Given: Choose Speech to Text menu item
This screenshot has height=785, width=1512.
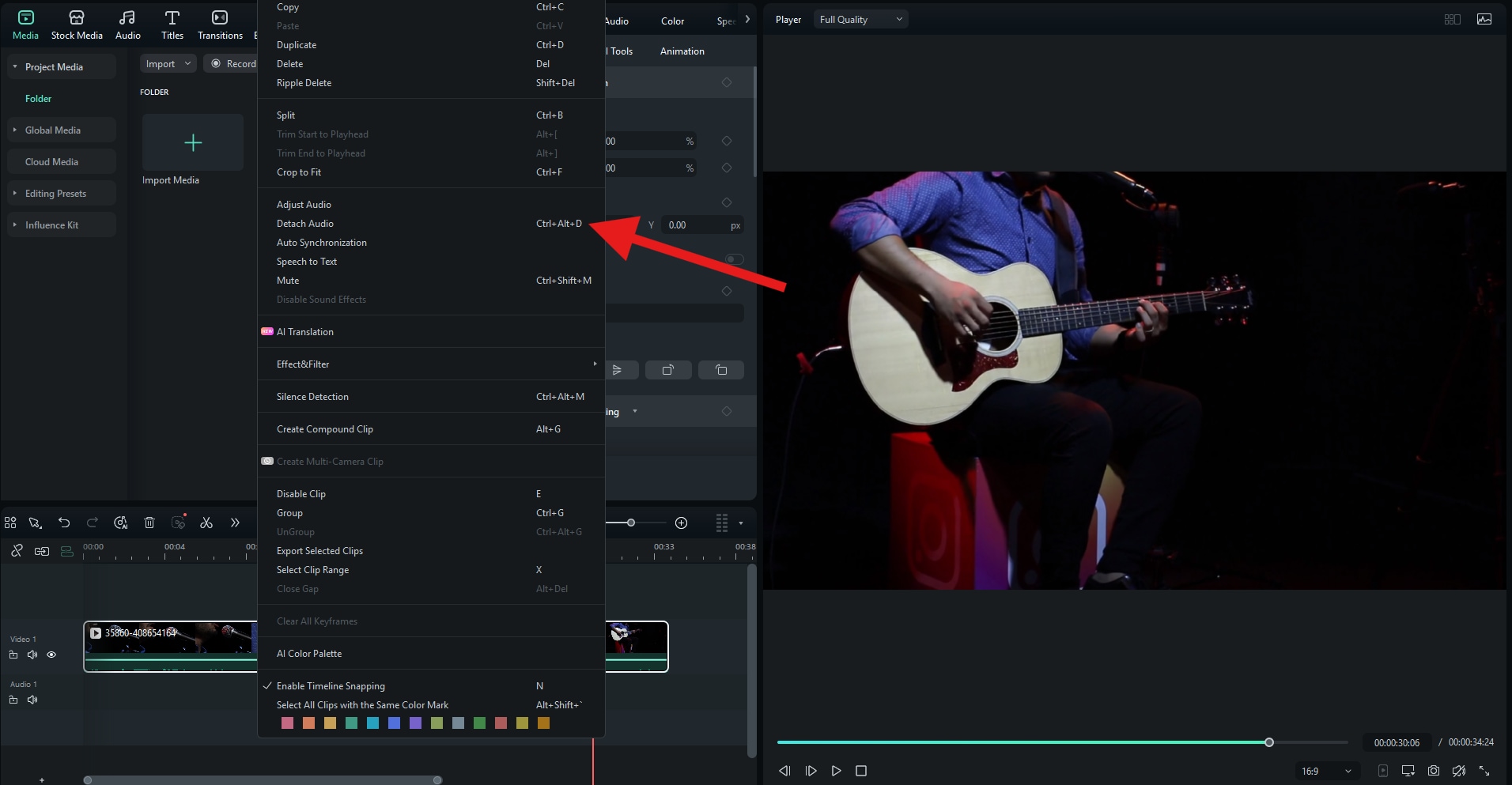Looking at the screenshot, I should tap(431, 262).
